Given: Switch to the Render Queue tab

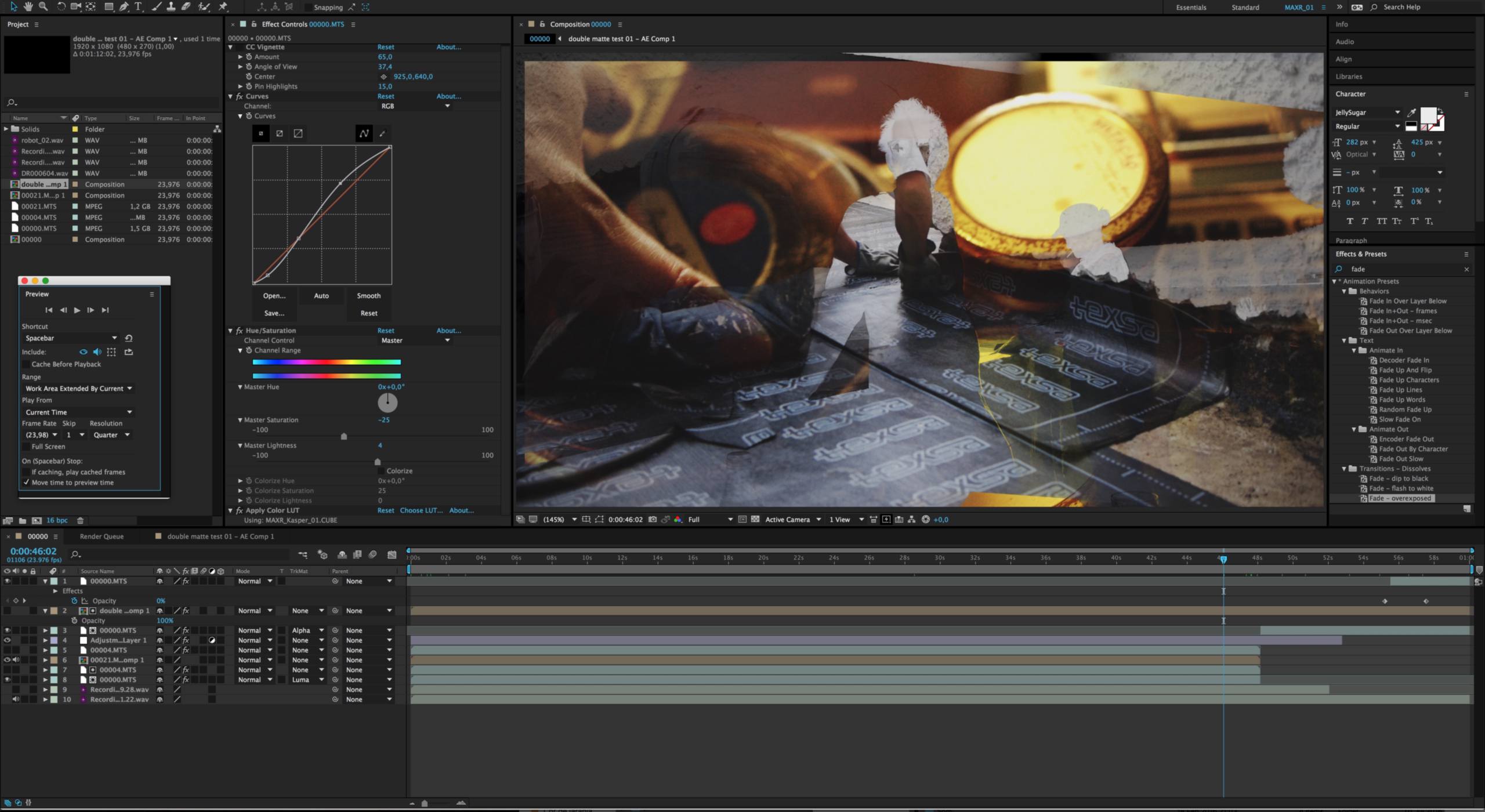Looking at the screenshot, I should pos(102,536).
